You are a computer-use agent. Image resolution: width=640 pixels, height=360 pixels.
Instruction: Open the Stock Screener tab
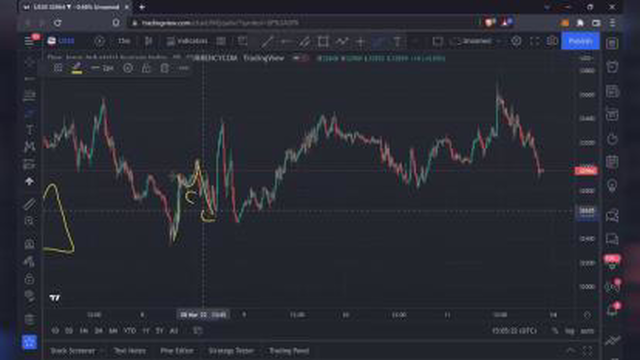point(72,351)
